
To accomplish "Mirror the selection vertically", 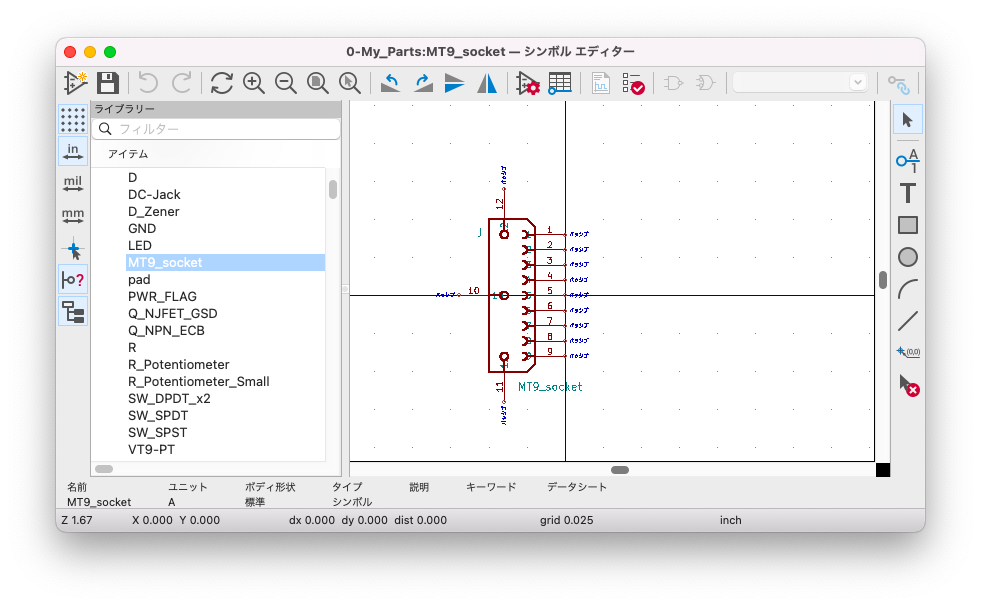I will click(454, 83).
